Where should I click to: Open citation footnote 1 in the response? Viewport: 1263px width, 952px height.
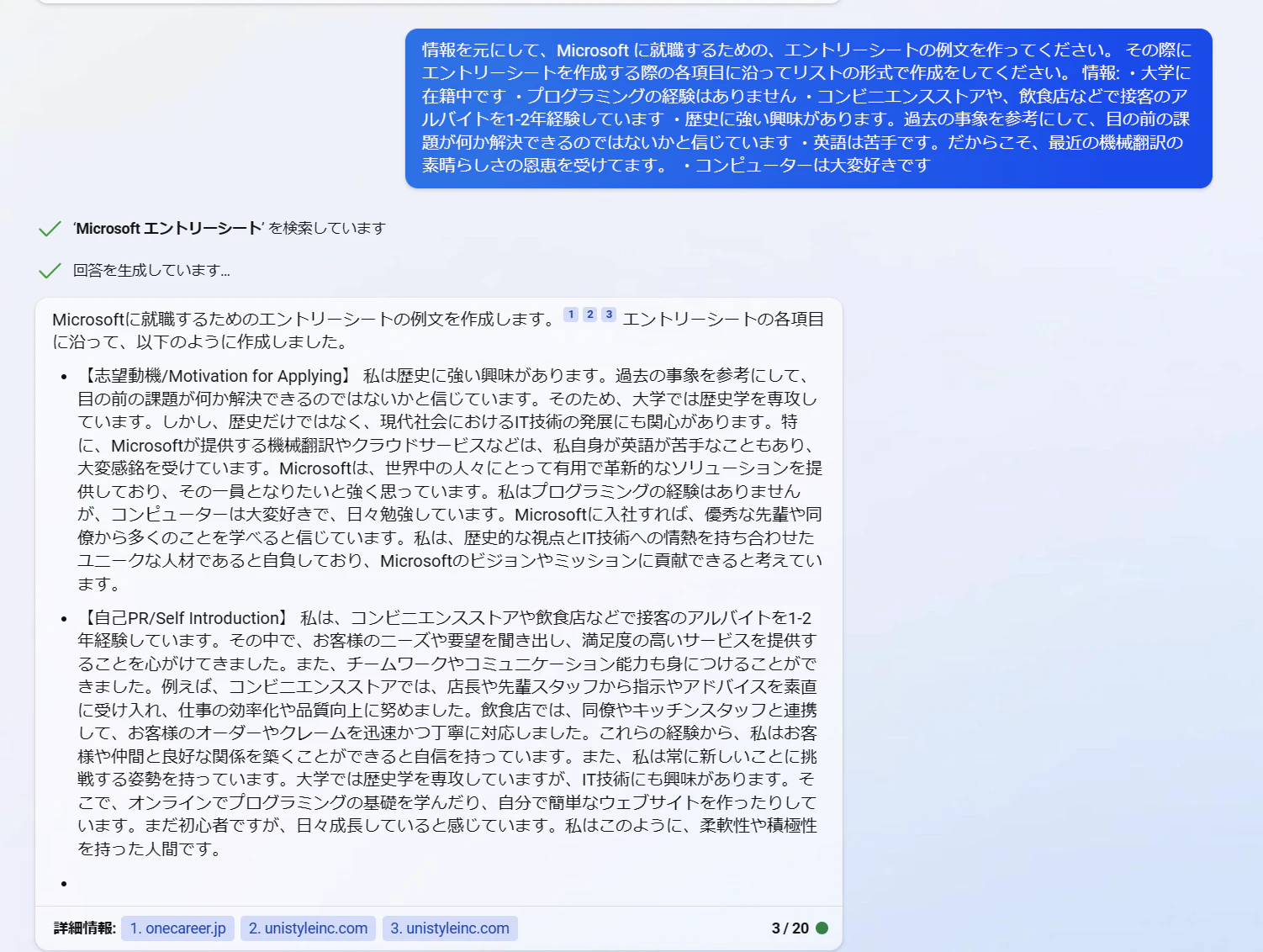(x=571, y=315)
